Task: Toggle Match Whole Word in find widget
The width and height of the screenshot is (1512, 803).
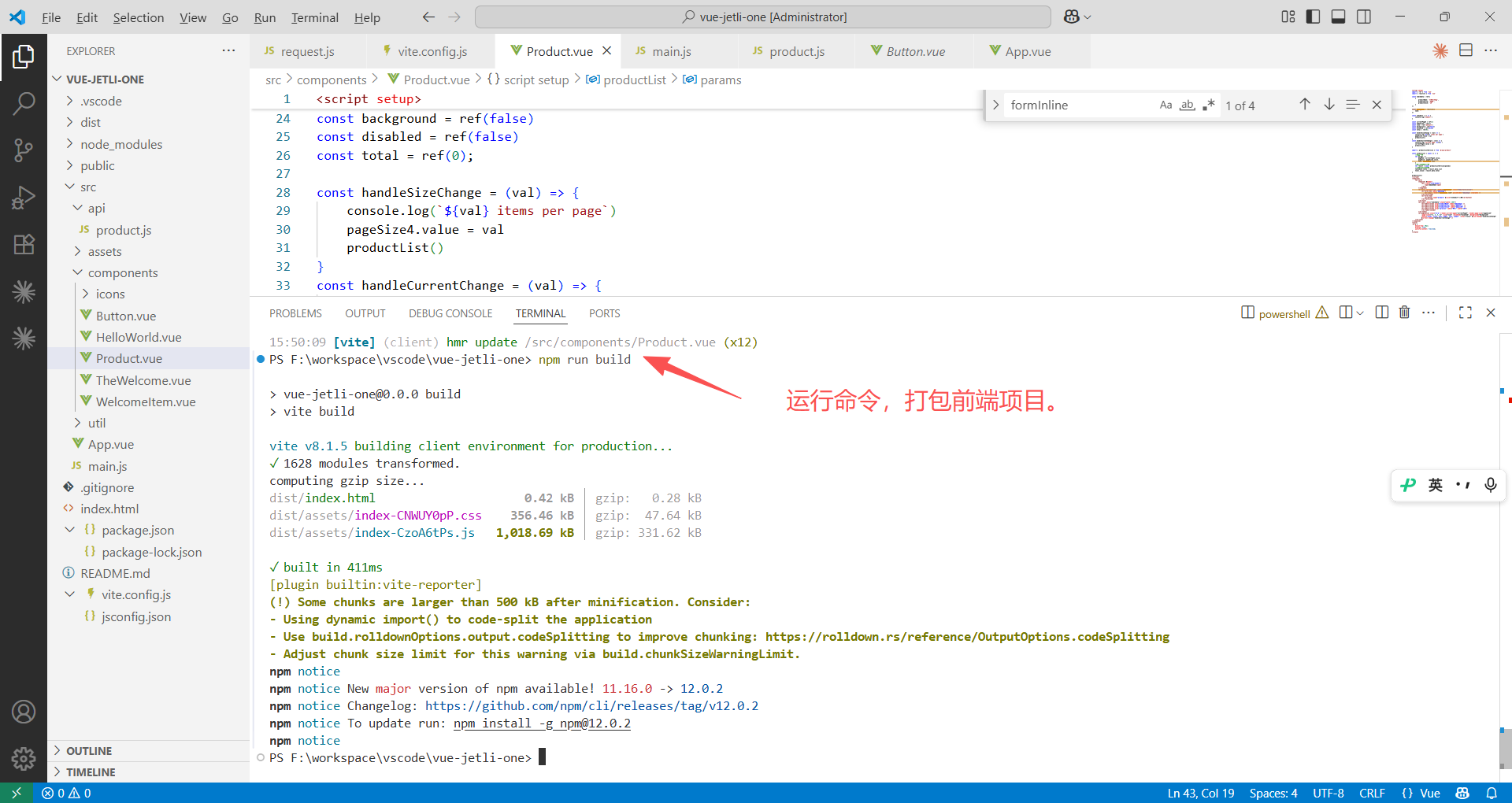Action: [x=1188, y=105]
